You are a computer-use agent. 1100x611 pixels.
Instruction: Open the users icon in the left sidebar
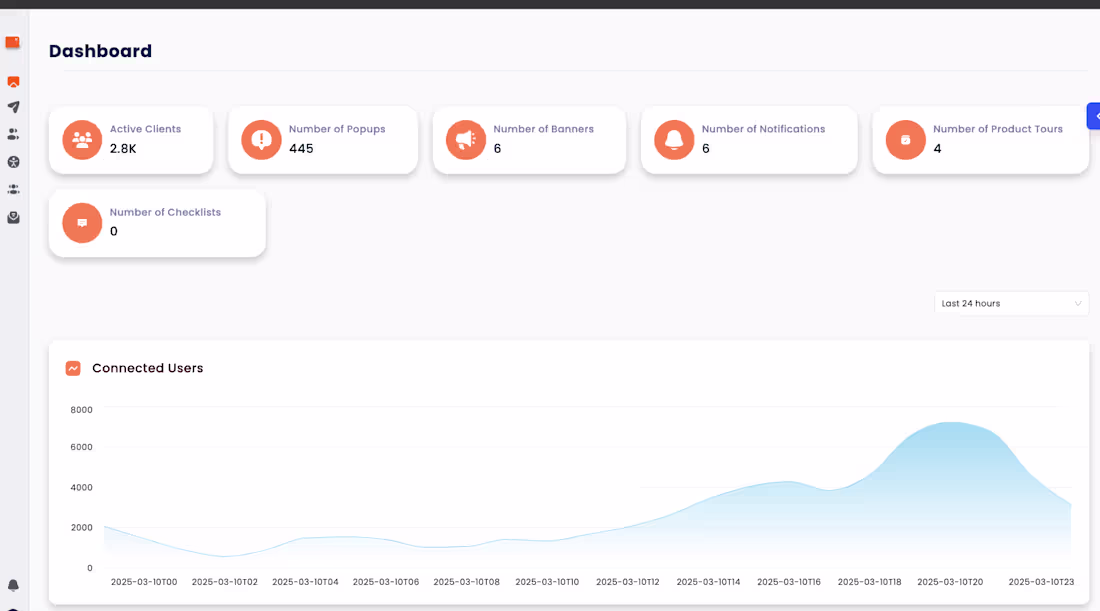[x=13, y=134]
